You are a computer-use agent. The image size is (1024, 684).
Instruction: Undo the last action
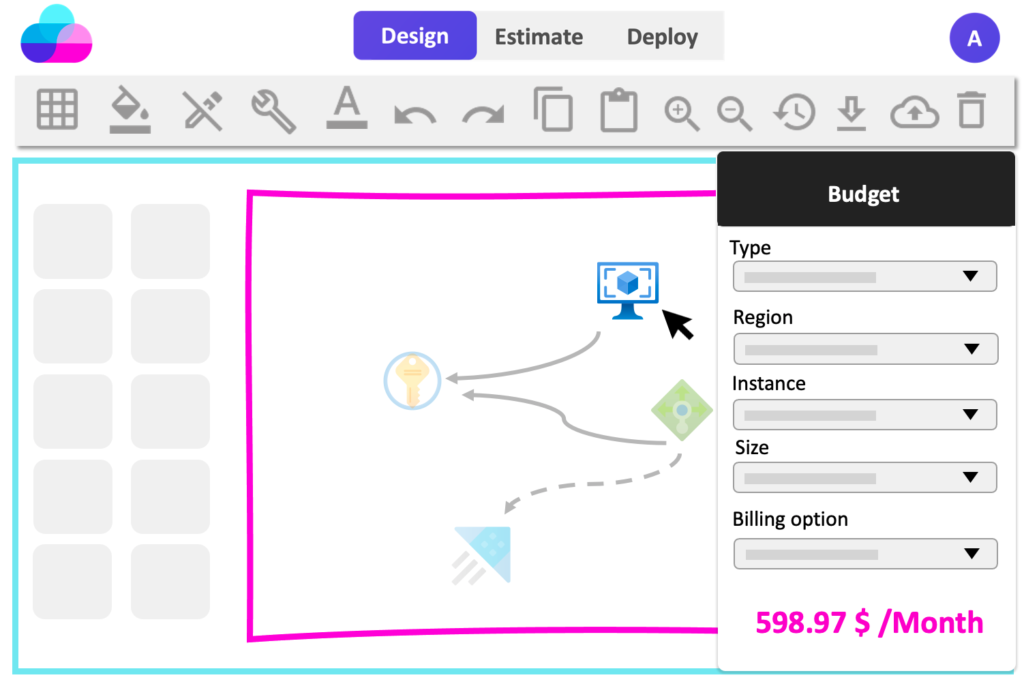click(x=415, y=115)
